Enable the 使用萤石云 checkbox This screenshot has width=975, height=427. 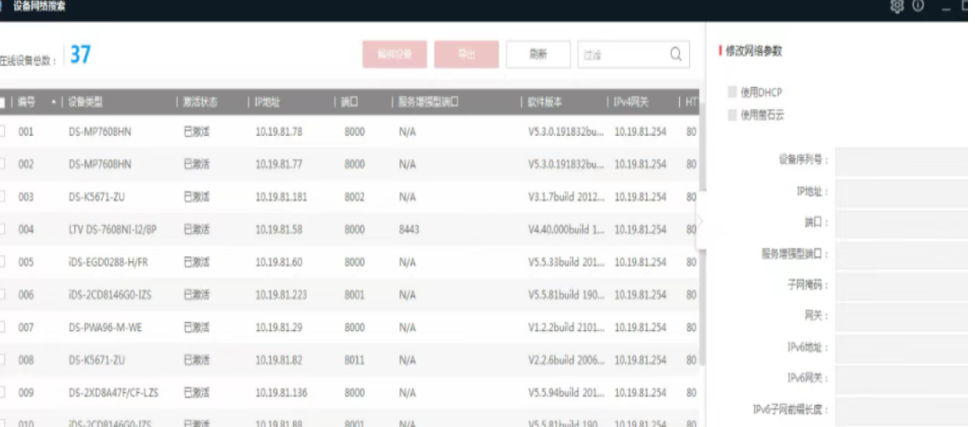point(732,115)
